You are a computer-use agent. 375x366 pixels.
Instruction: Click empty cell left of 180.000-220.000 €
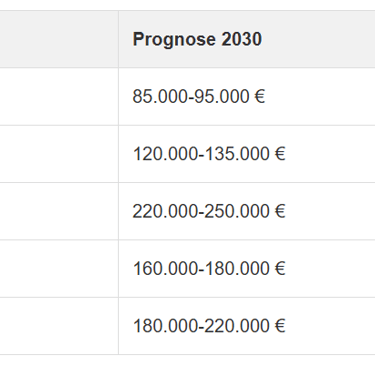click(59, 326)
